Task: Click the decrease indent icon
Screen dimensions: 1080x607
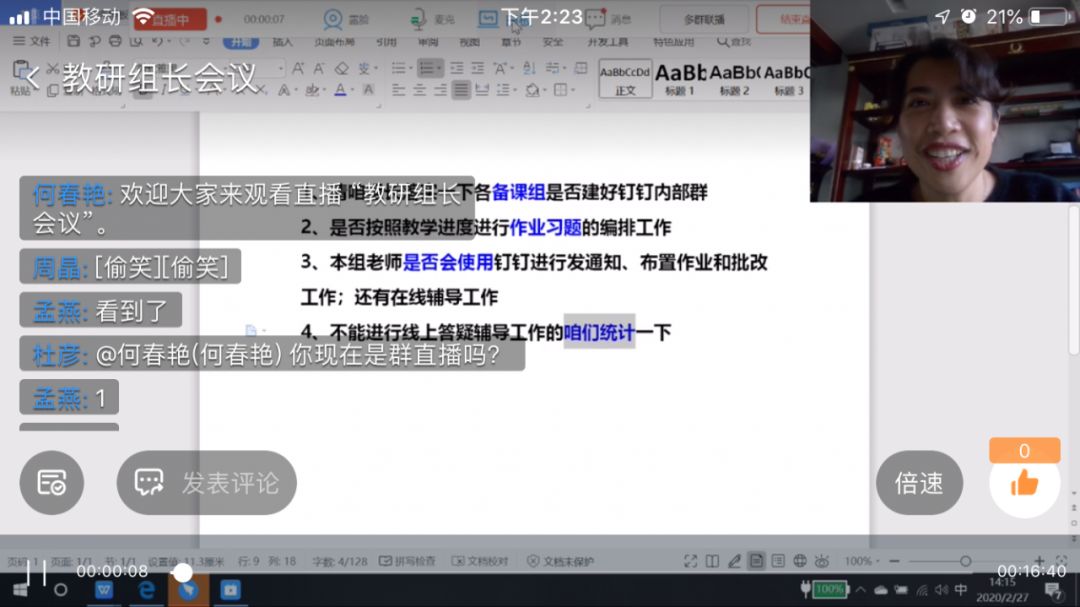Action: coord(457,68)
